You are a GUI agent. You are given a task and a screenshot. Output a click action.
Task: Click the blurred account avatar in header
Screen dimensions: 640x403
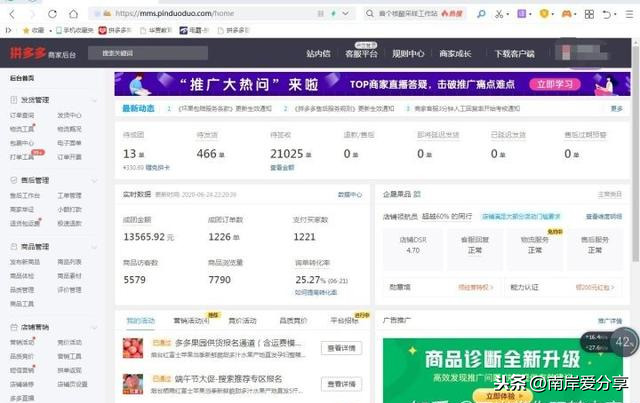pyautogui.click(x=583, y=53)
